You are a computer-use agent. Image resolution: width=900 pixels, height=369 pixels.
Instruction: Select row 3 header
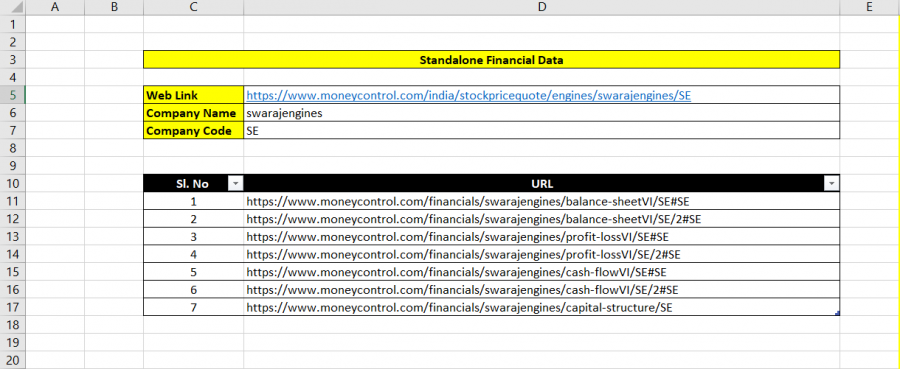coord(13,60)
